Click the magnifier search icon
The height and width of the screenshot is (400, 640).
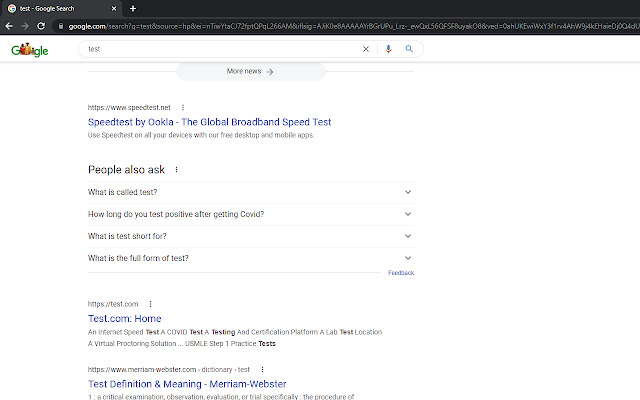click(409, 49)
